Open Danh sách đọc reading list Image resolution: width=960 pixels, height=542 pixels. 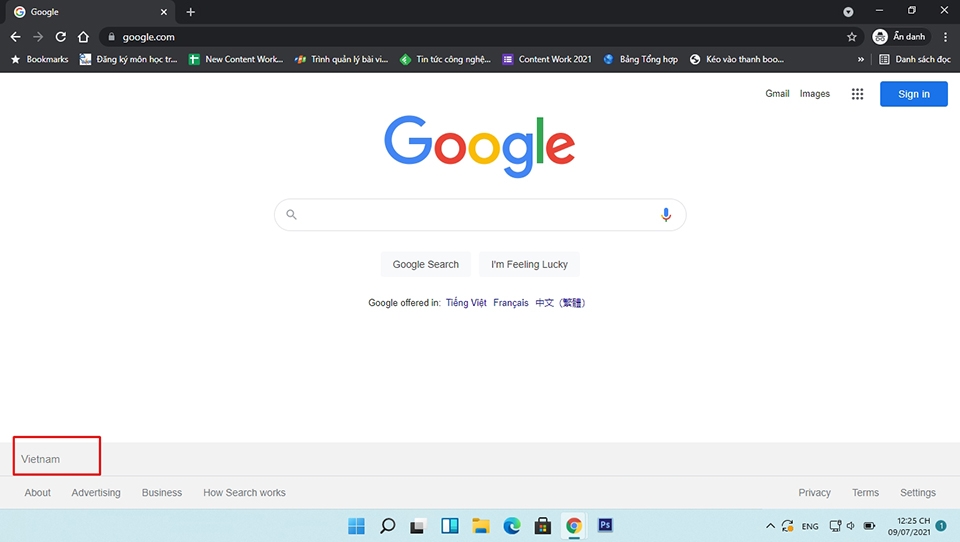[x=915, y=59]
